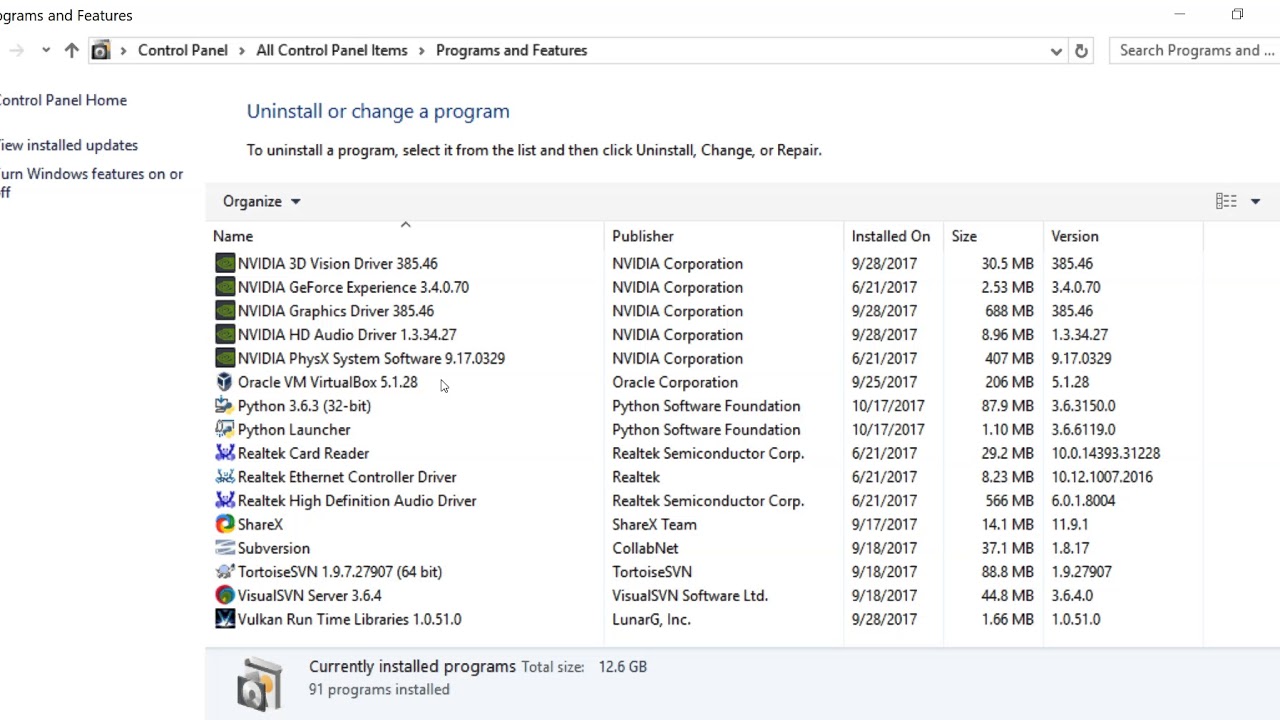
Task: Click the Python Launcher icon
Action: click(225, 430)
